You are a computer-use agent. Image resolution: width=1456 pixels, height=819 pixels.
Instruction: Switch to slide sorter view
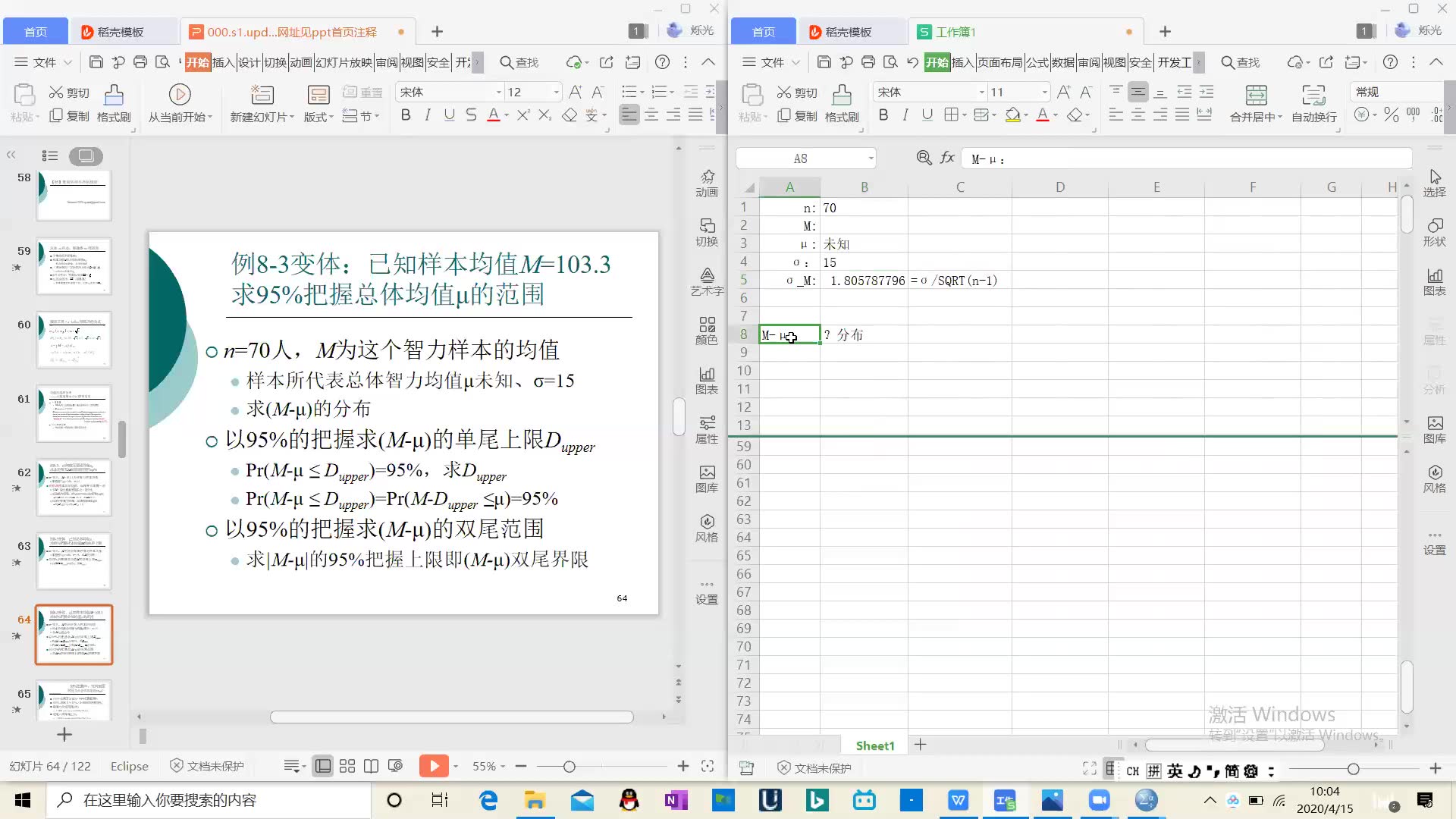347,766
